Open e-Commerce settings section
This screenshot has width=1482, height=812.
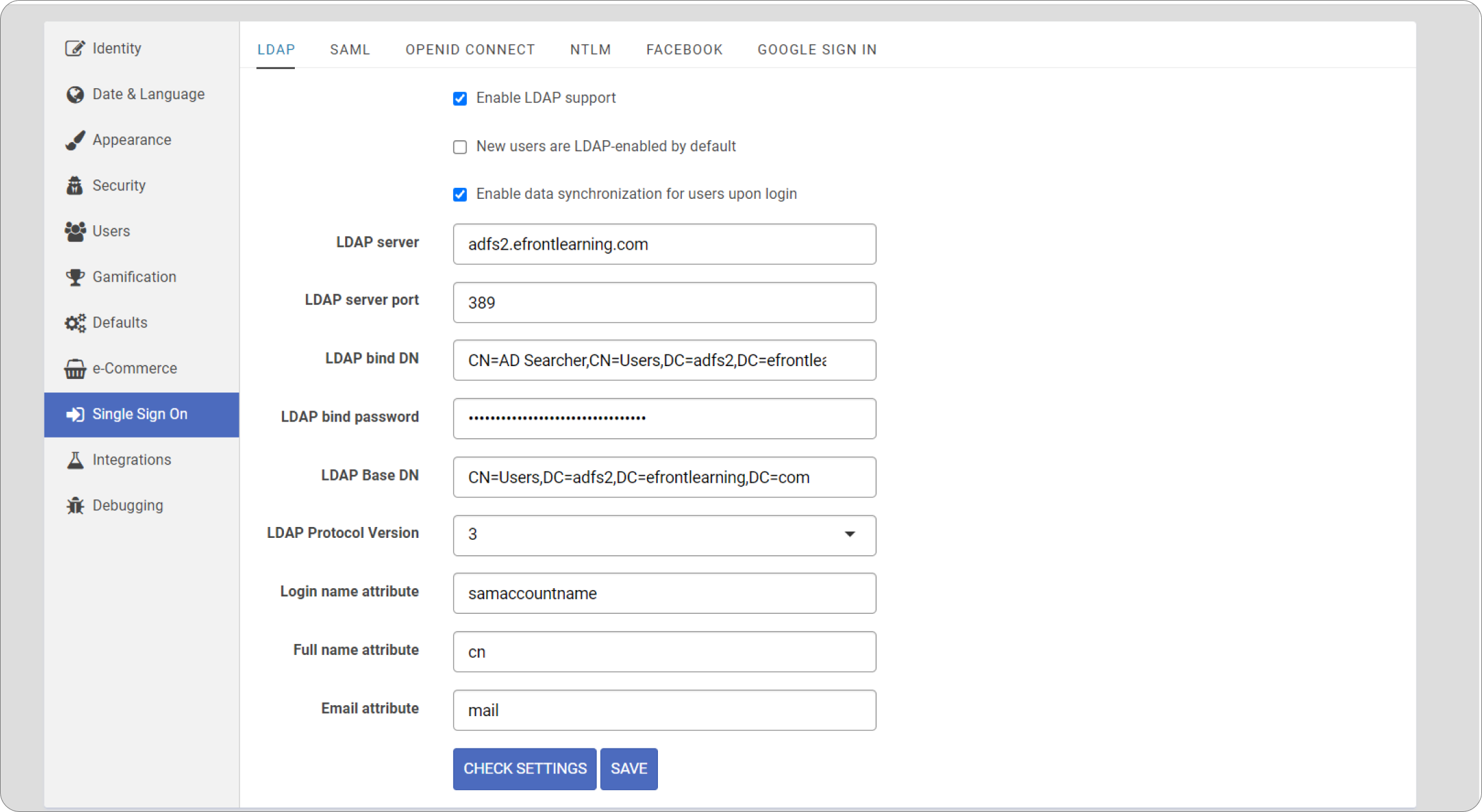[142, 369]
